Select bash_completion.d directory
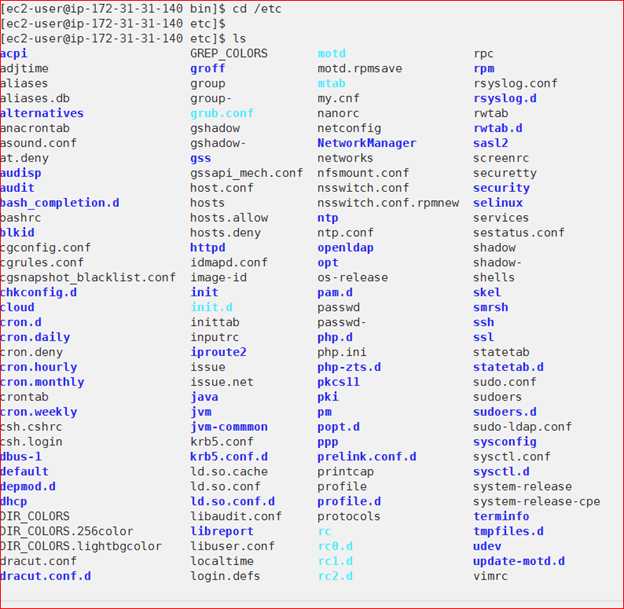Screen dimensions: 624x609 click(x=60, y=203)
